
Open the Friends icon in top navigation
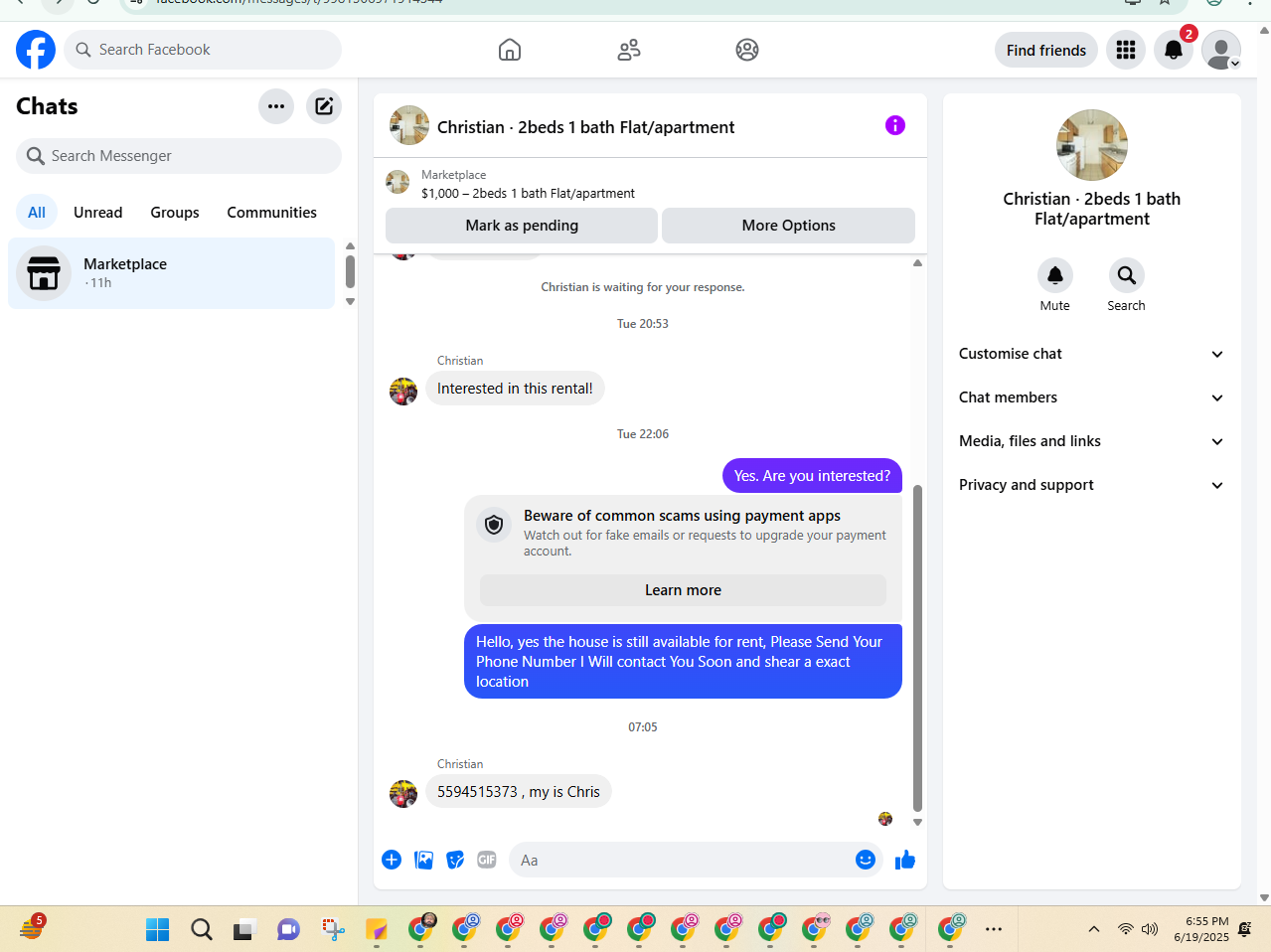click(x=629, y=50)
